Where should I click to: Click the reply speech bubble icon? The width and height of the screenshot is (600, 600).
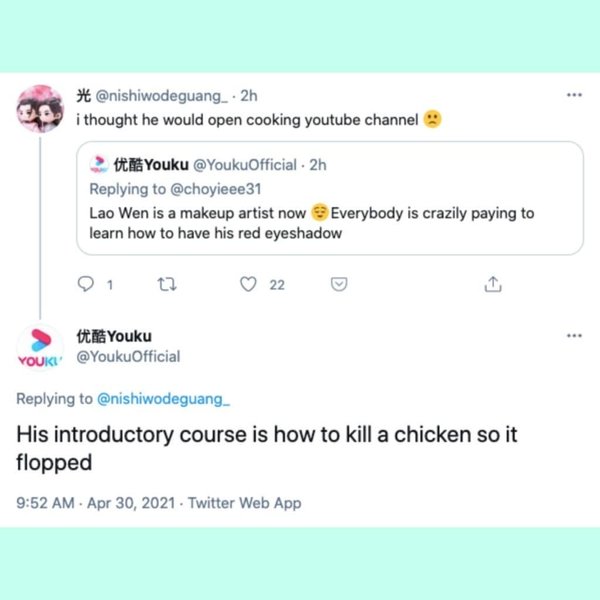click(x=86, y=285)
